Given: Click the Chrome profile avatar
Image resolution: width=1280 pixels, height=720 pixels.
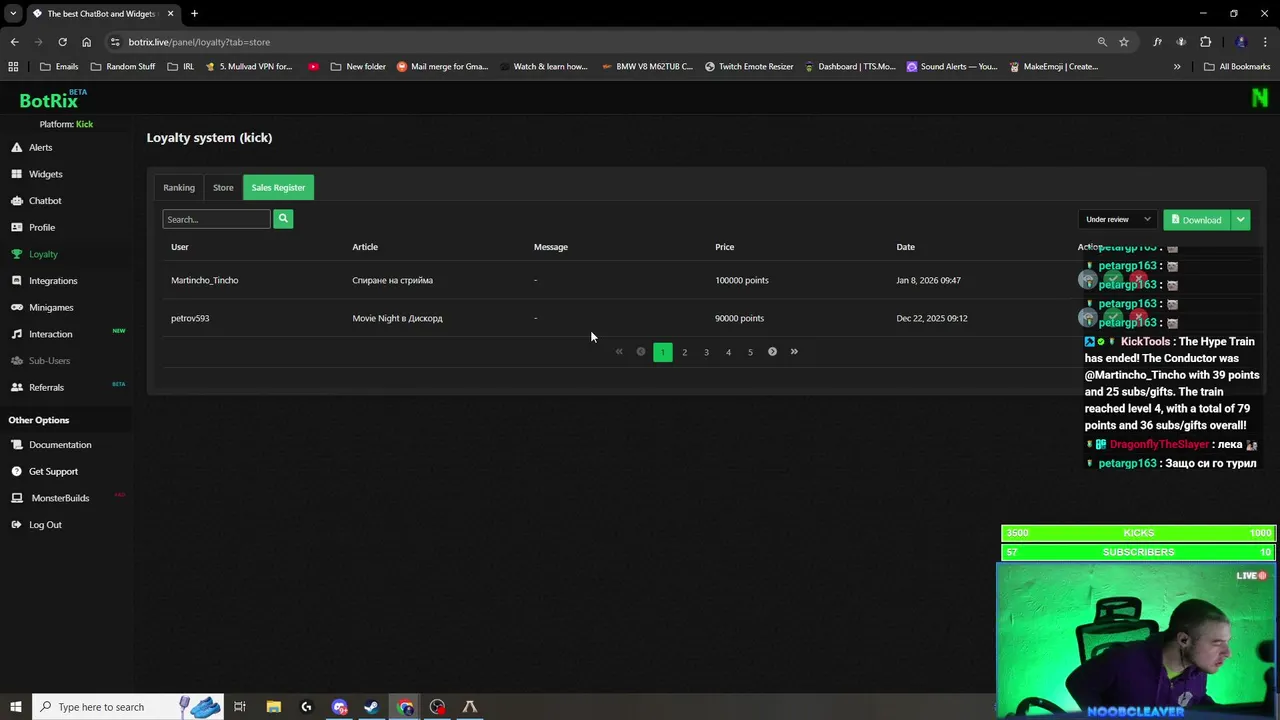Looking at the screenshot, I should click(1241, 42).
